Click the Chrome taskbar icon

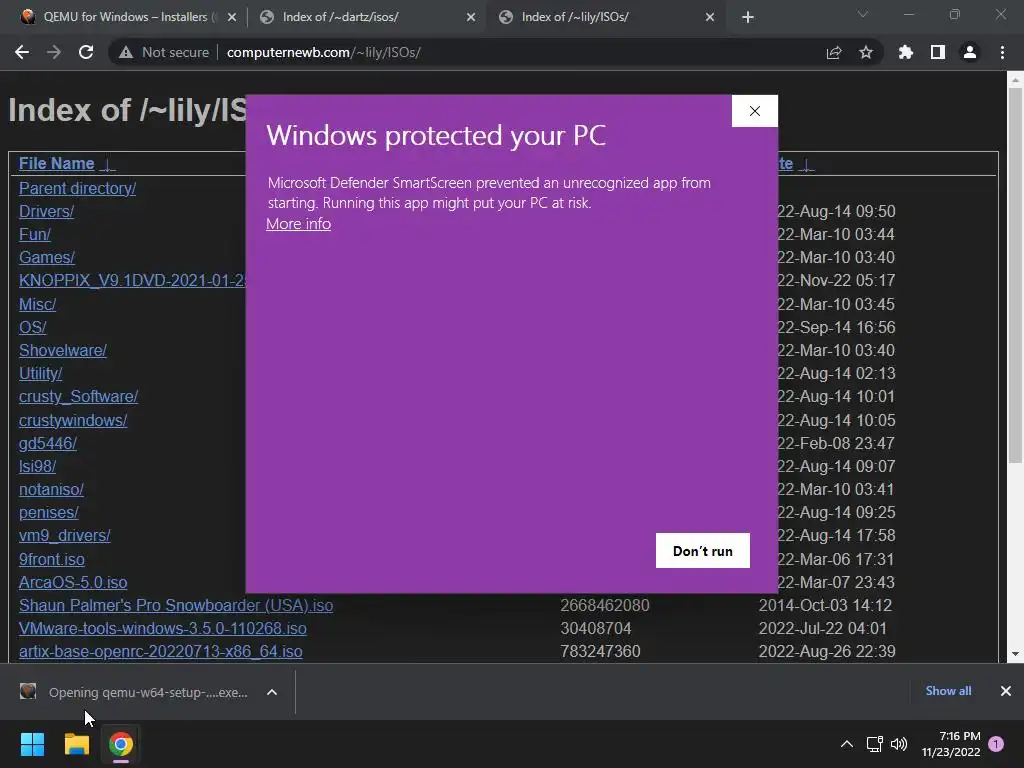(x=121, y=744)
